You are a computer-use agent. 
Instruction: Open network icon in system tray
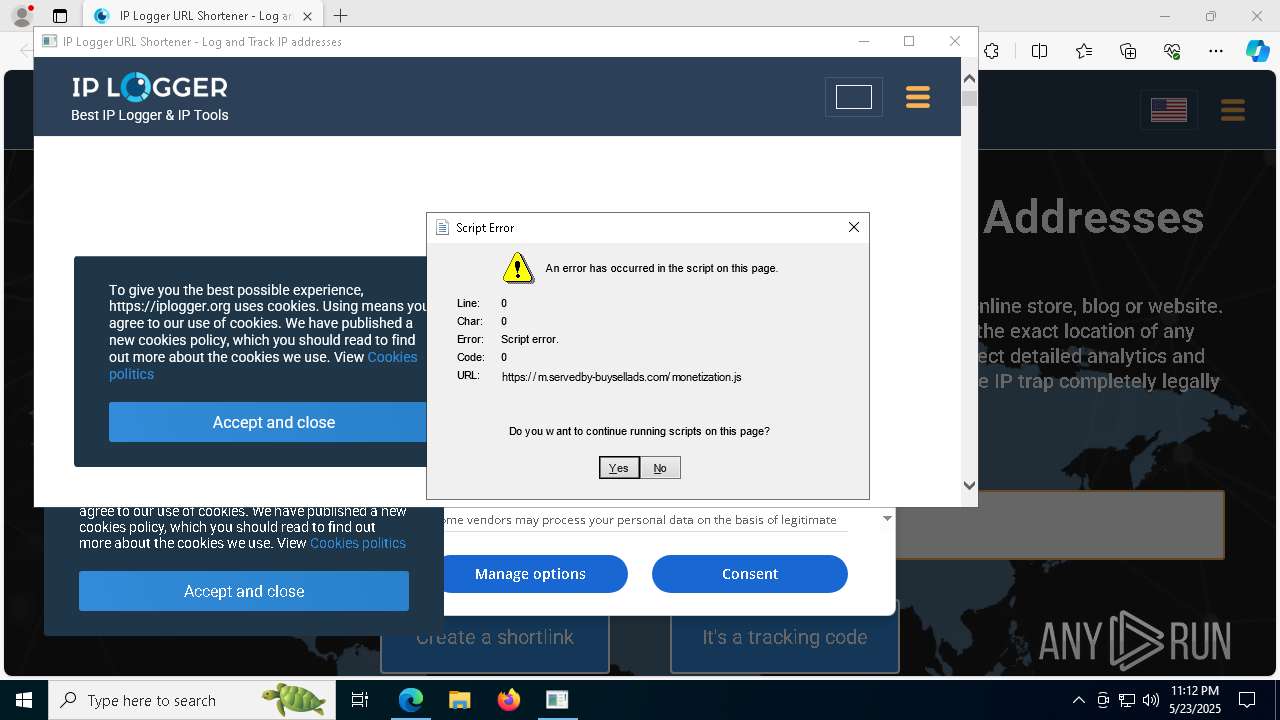coord(1127,700)
